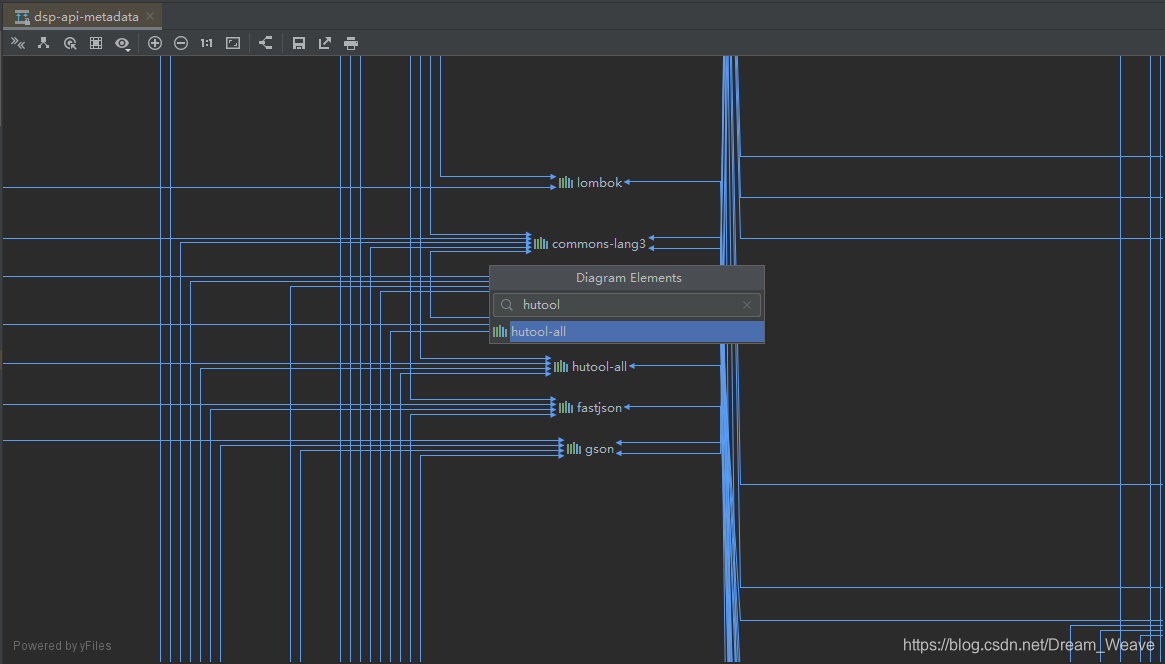The width and height of the screenshot is (1165, 664).
Task: Close the dsp-api-metadata tab
Action: tap(150, 16)
